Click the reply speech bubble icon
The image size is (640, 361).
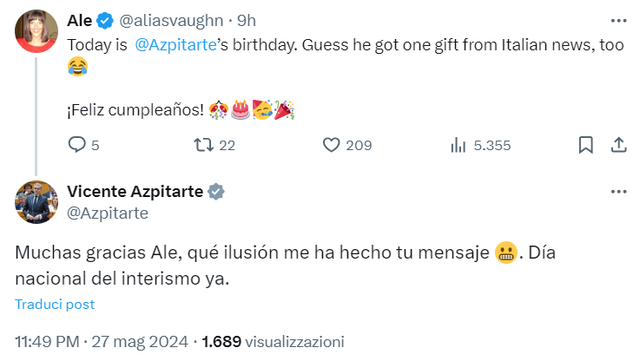coord(76,145)
